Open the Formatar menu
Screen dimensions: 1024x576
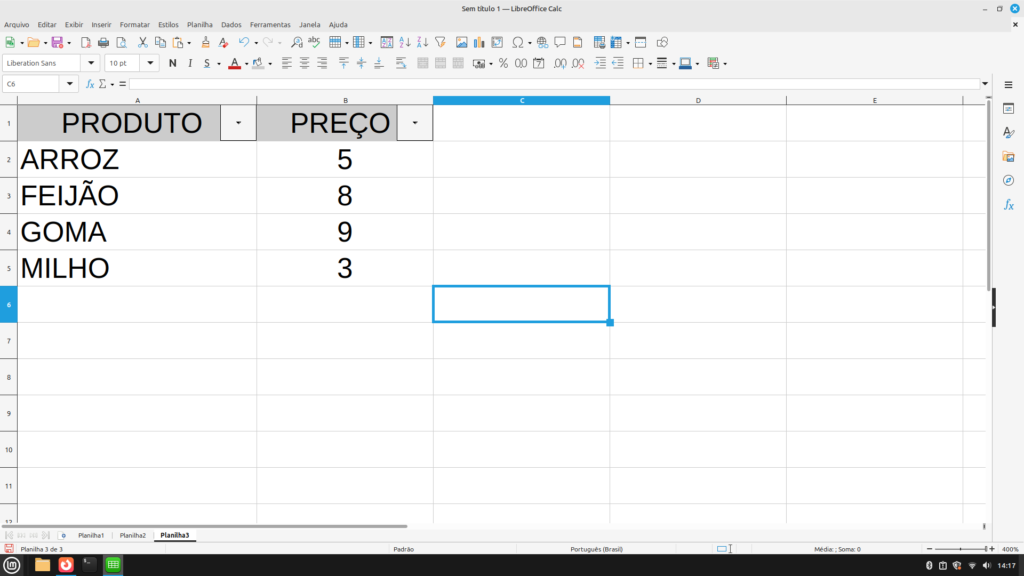coord(134,24)
